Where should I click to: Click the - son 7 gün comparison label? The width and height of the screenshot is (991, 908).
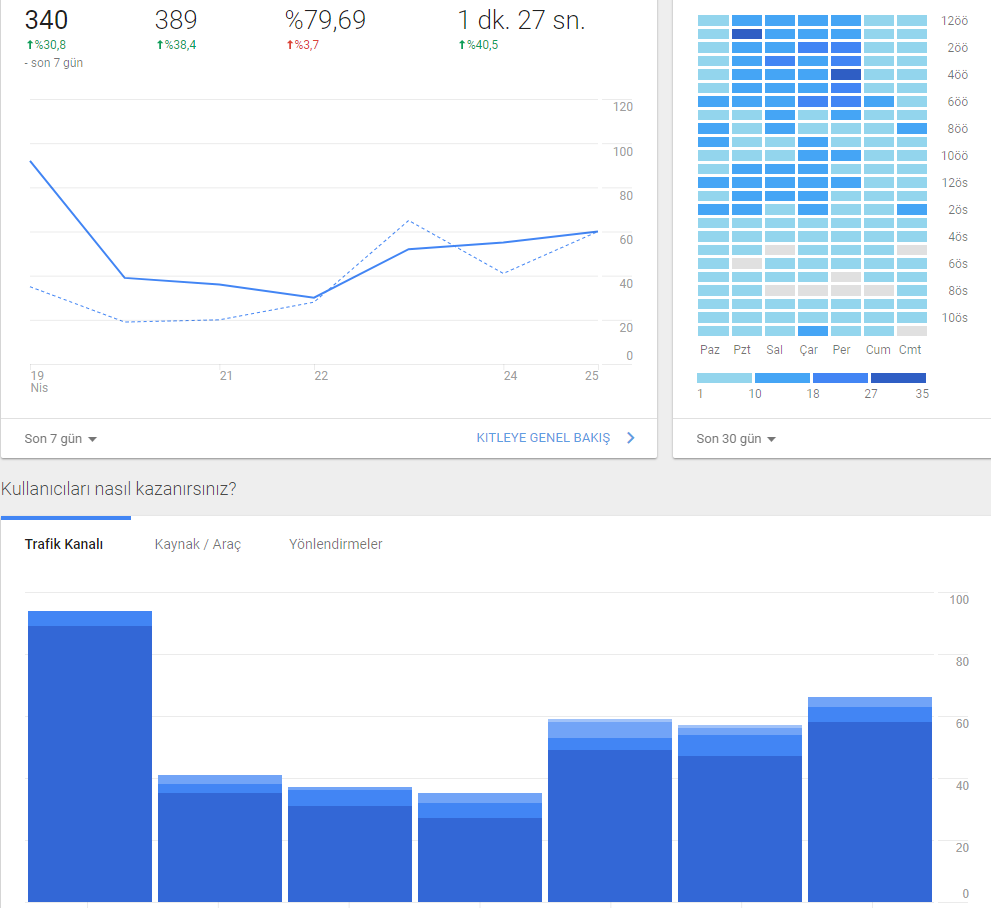pyautogui.click(x=54, y=63)
